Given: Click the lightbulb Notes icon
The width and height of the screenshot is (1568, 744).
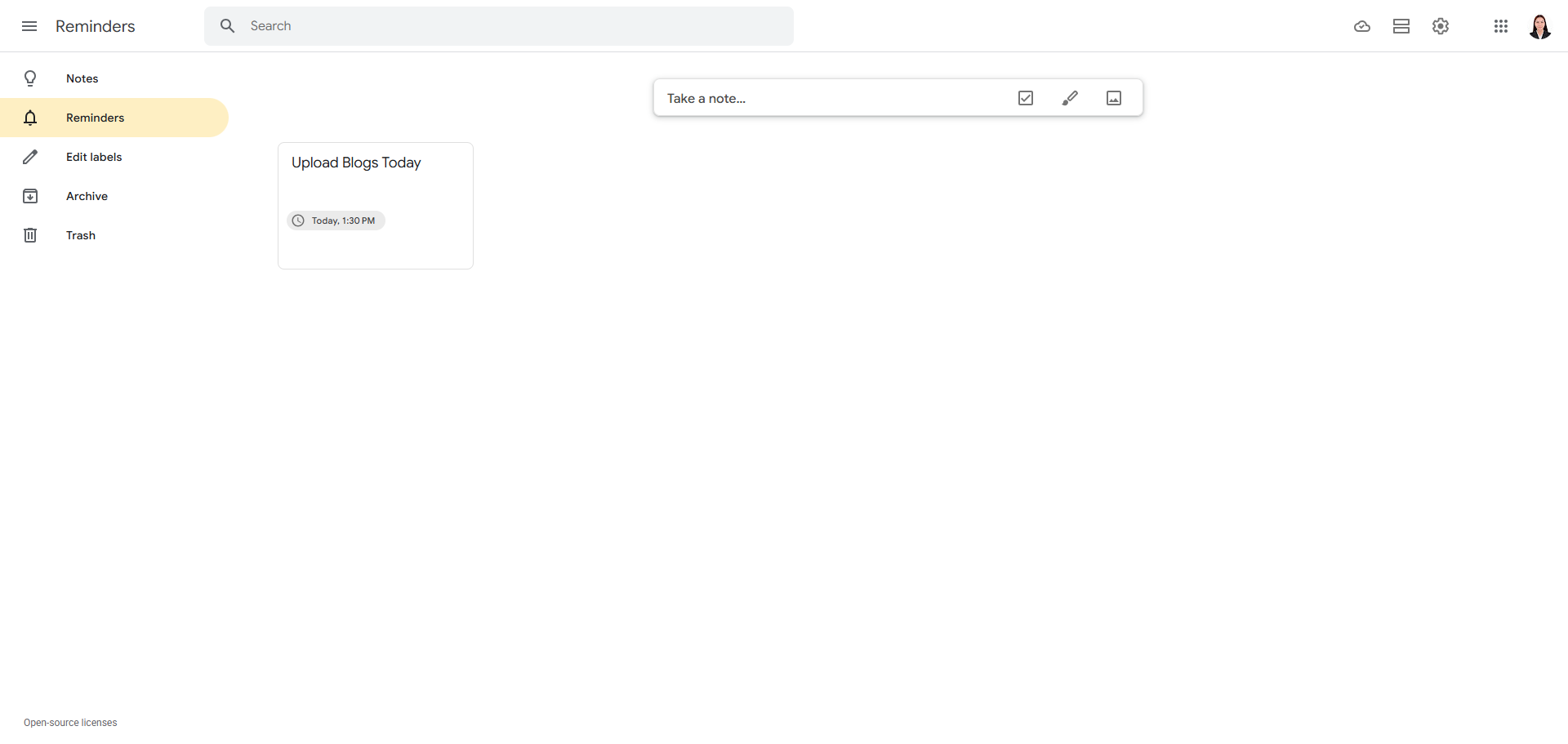Looking at the screenshot, I should [30, 78].
